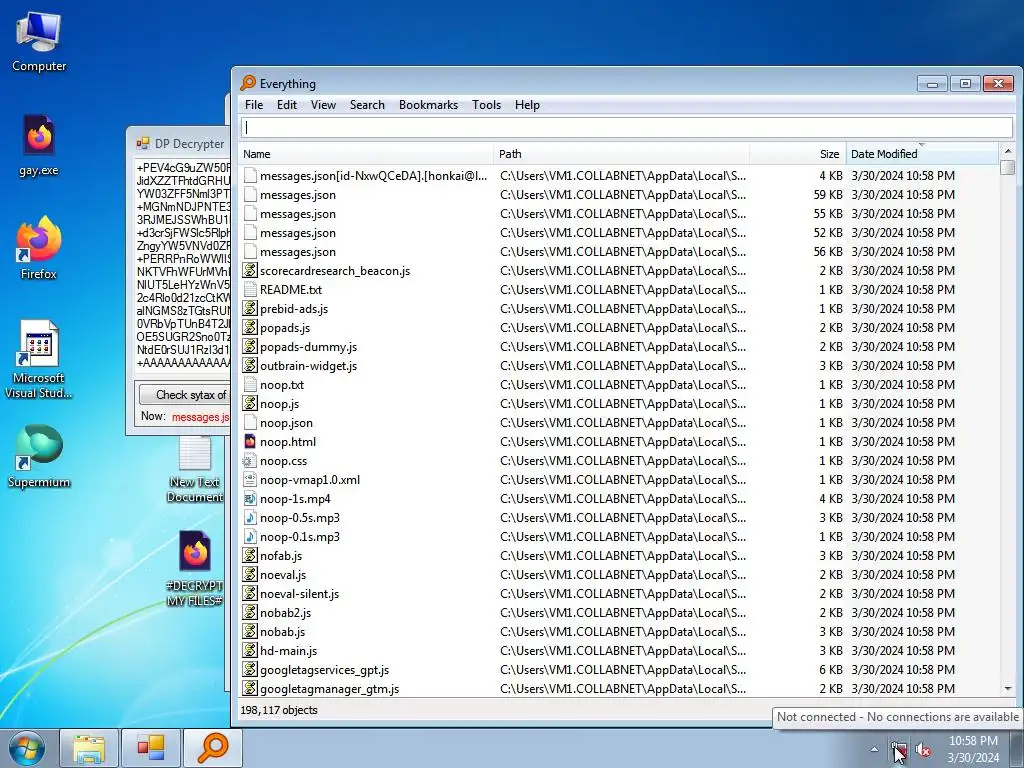Sort by Date Modified column header
Viewport: 1024px width, 768px height.
[x=922, y=154]
